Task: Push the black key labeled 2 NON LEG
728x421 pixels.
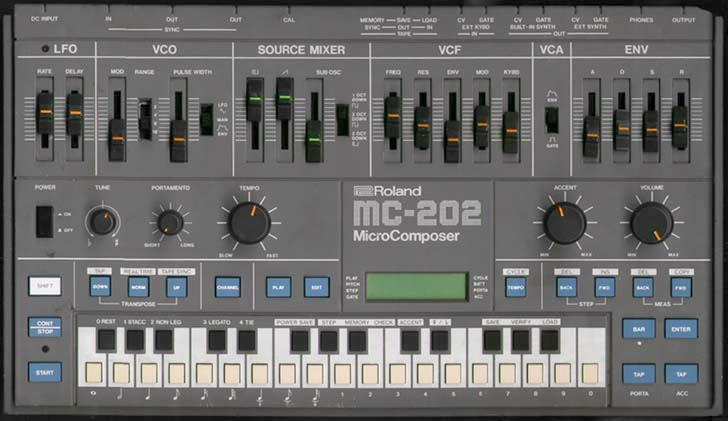Action: [164, 340]
